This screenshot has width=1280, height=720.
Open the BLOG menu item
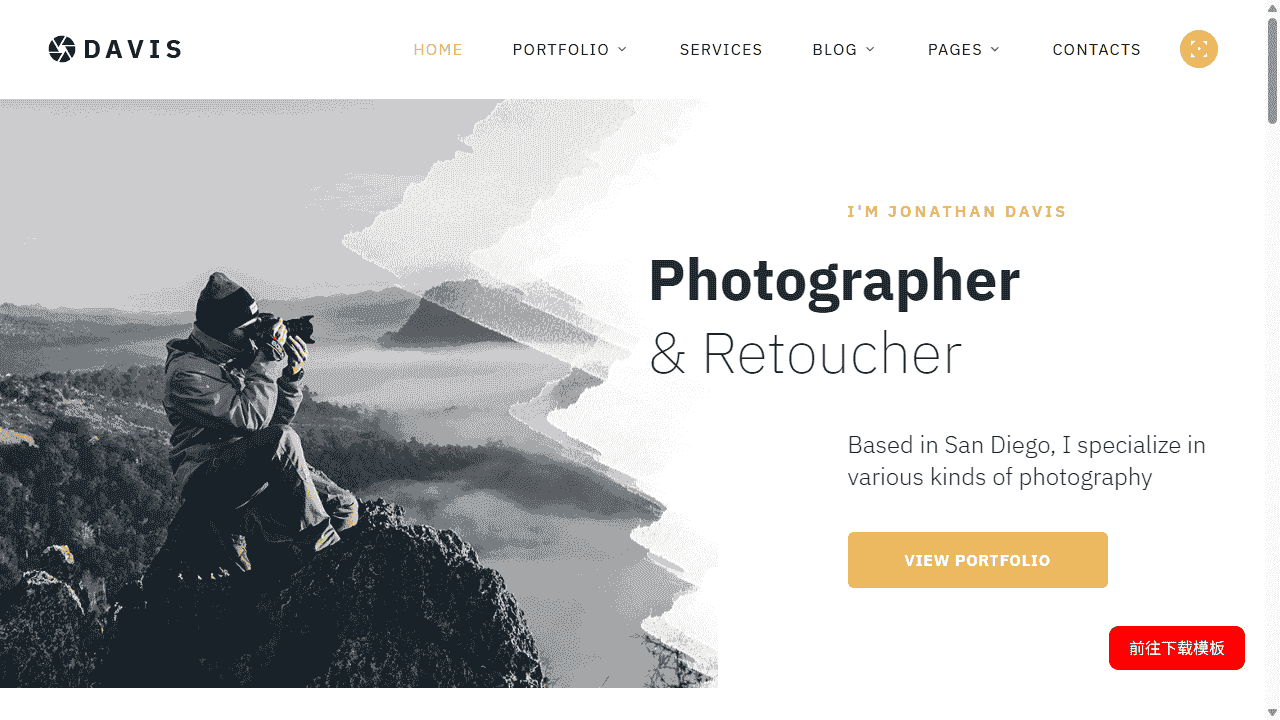[835, 49]
